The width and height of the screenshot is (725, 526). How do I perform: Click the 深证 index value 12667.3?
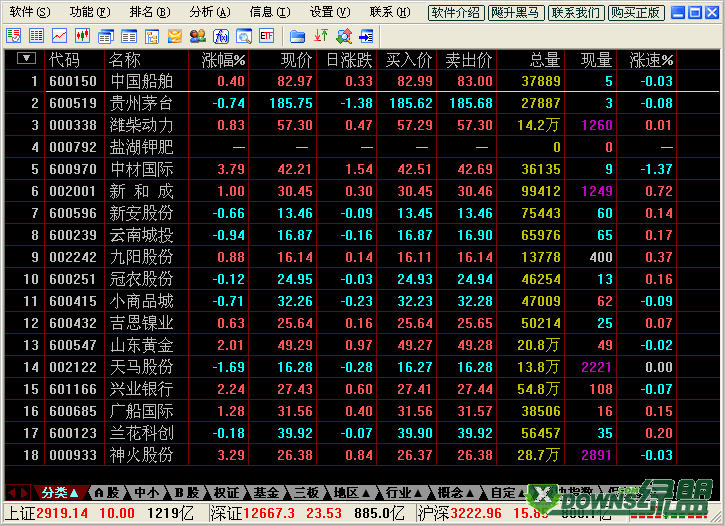pyautogui.click(x=269, y=513)
